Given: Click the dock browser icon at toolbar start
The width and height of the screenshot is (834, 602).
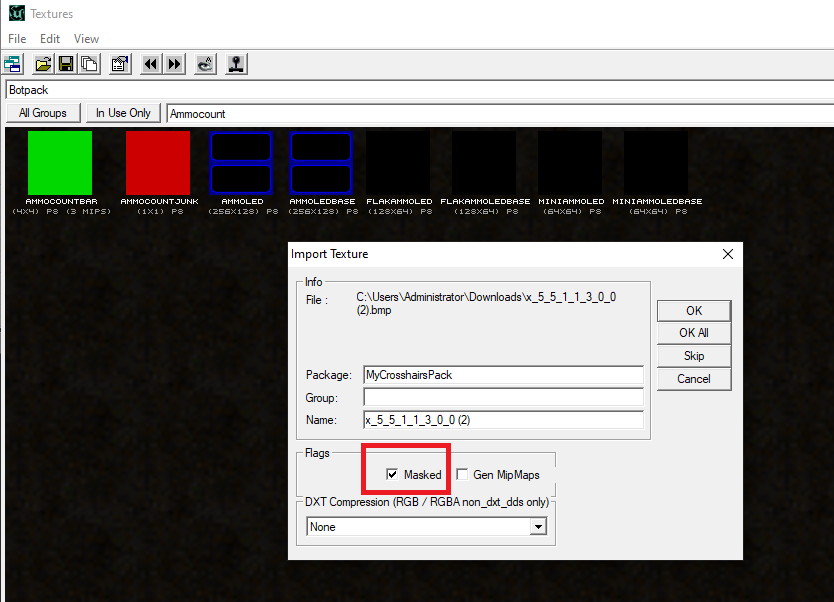Looking at the screenshot, I should pyautogui.click(x=13, y=64).
